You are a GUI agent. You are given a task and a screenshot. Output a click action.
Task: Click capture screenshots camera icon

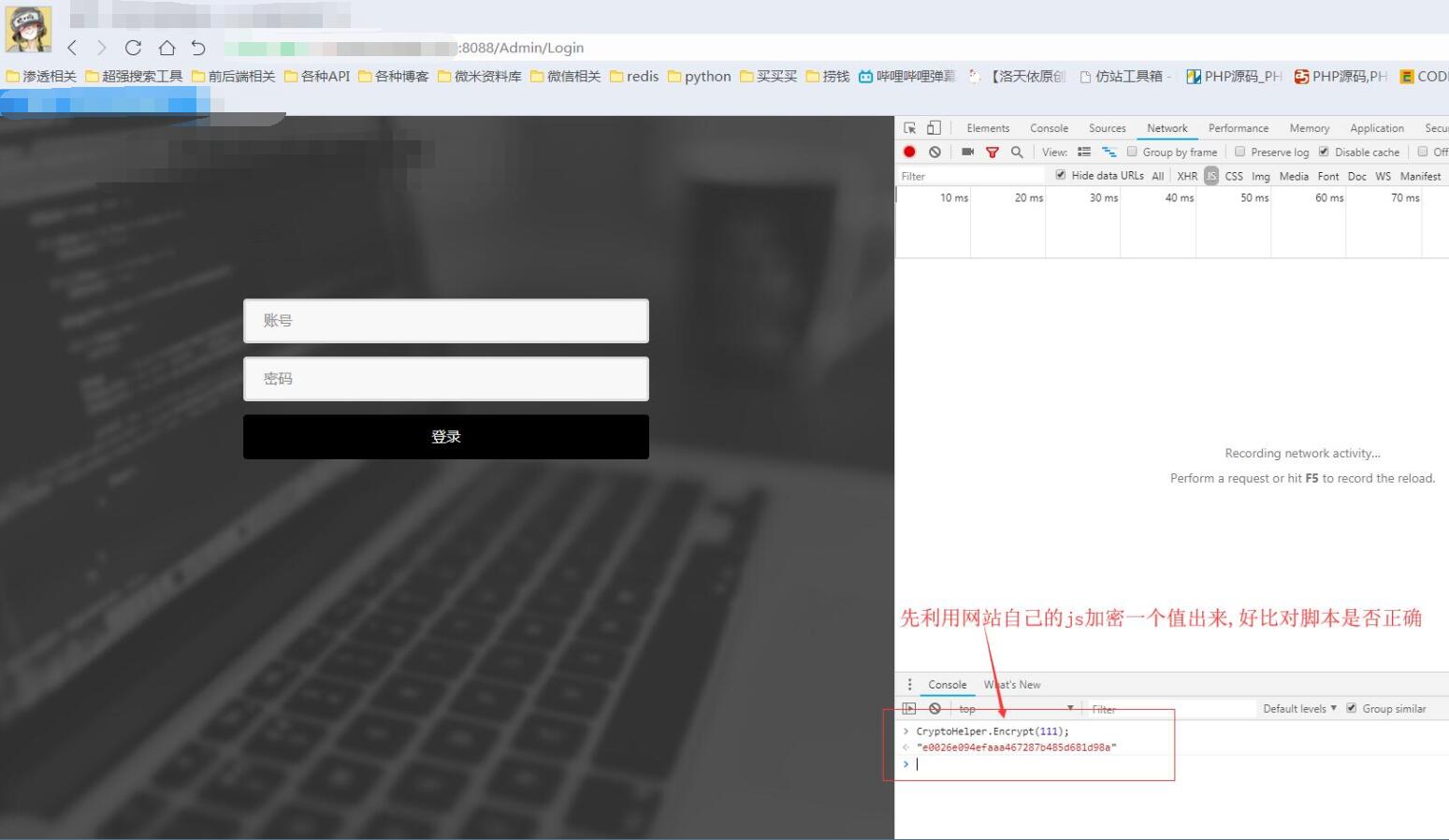pos(967,152)
